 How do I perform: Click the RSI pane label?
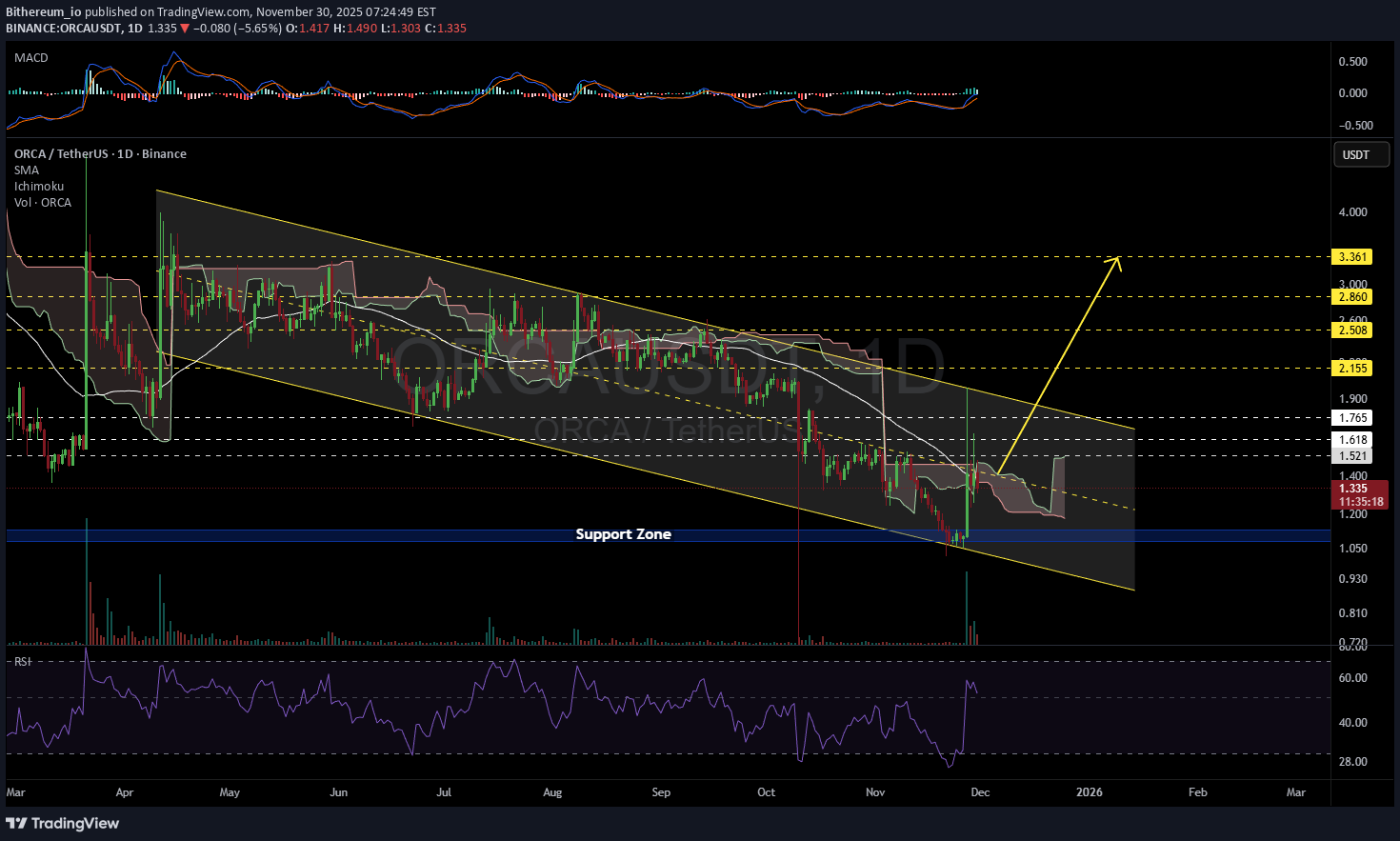[22, 661]
